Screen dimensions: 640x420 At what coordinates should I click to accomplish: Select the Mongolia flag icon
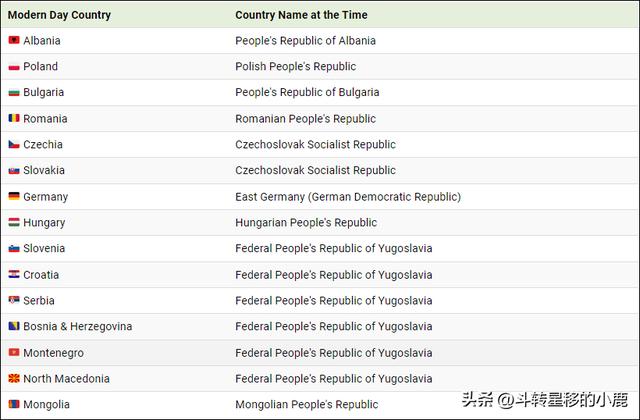pos(14,404)
